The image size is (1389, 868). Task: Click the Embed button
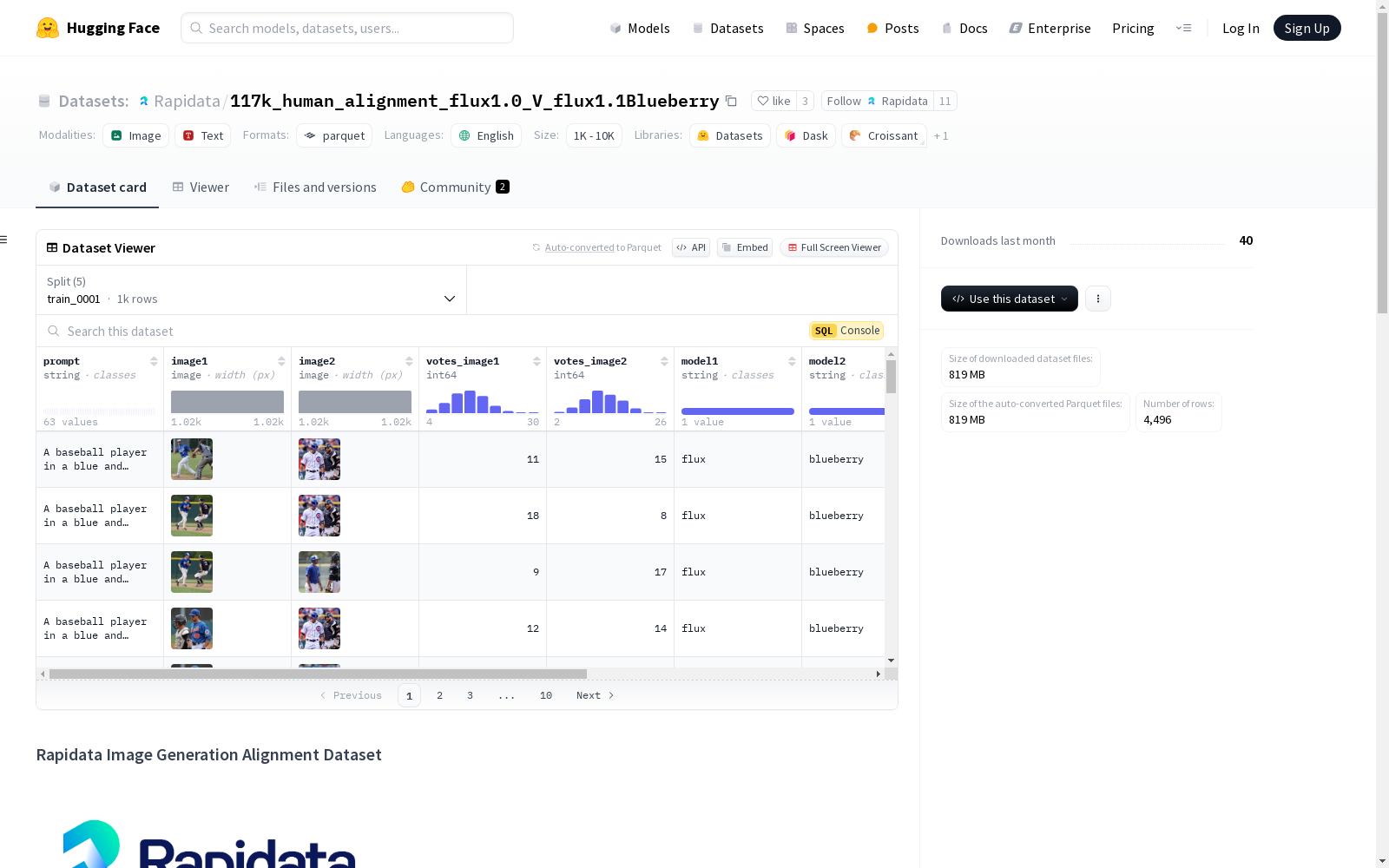click(x=745, y=247)
